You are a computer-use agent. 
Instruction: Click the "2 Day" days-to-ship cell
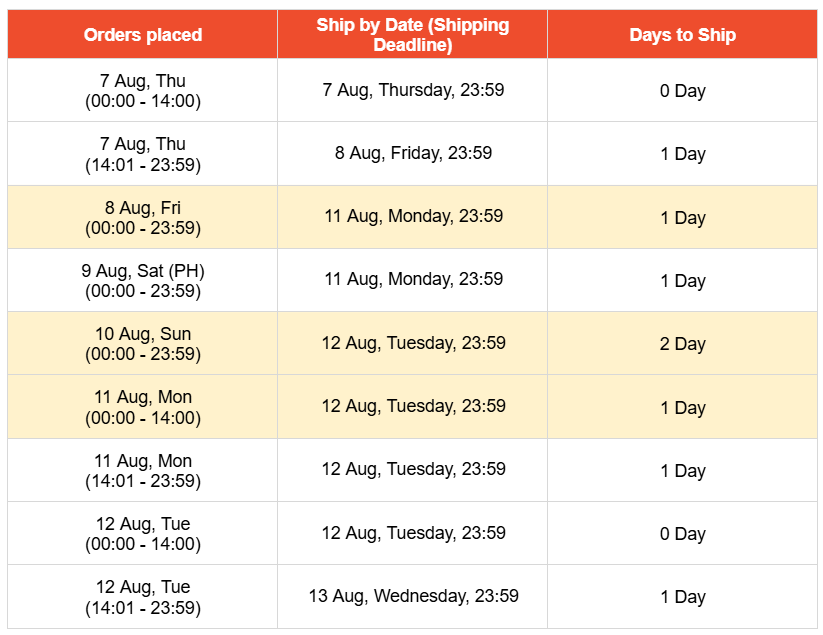coord(682,344)
